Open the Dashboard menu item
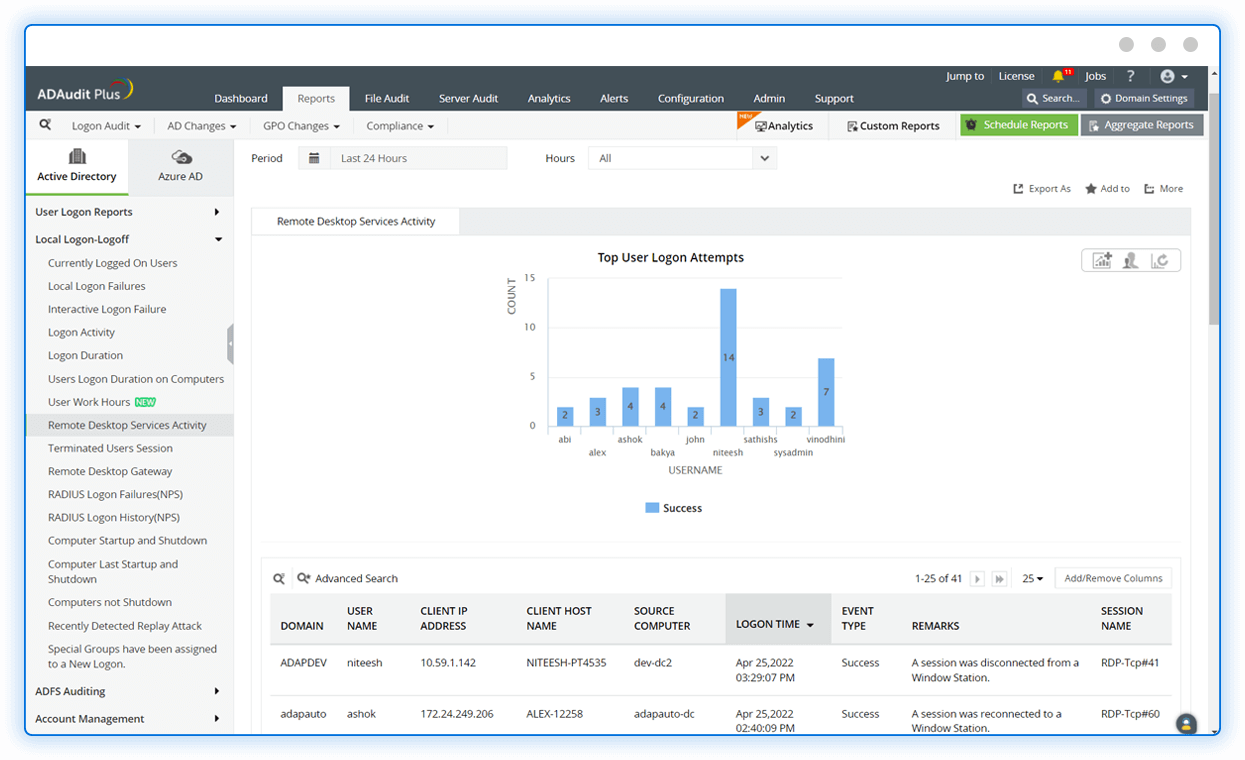Viewport: 1245px width, 760px height. coord(241,98)
